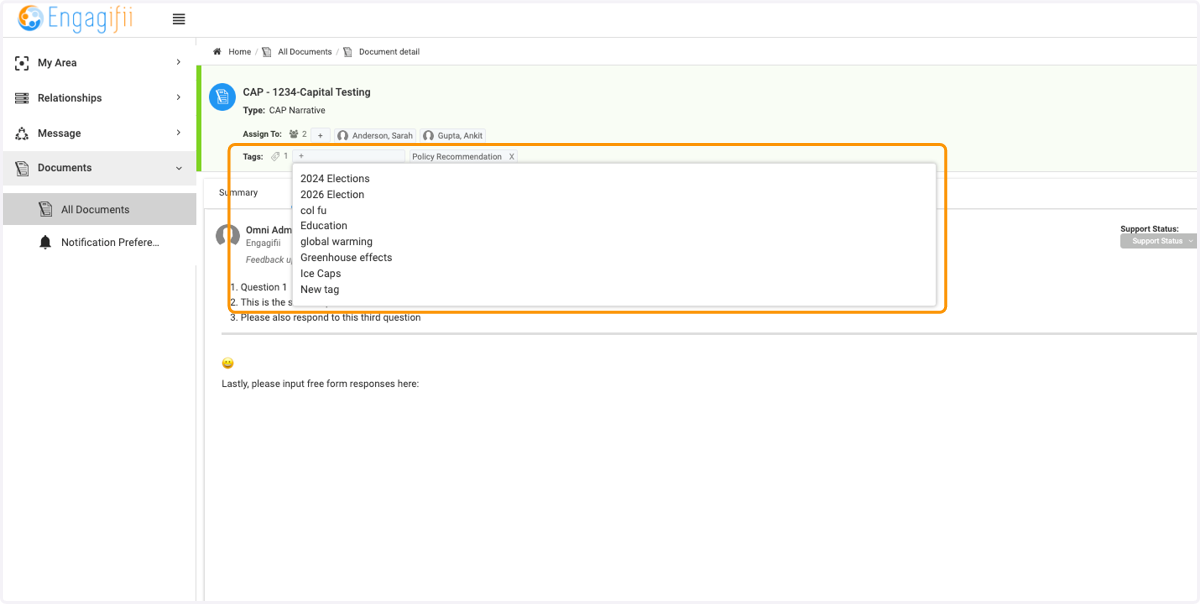The height and width of the screenshot is (604, 1200).
Task: Select the New tag option
Action: pyautogui.click(x=319, y=290)
